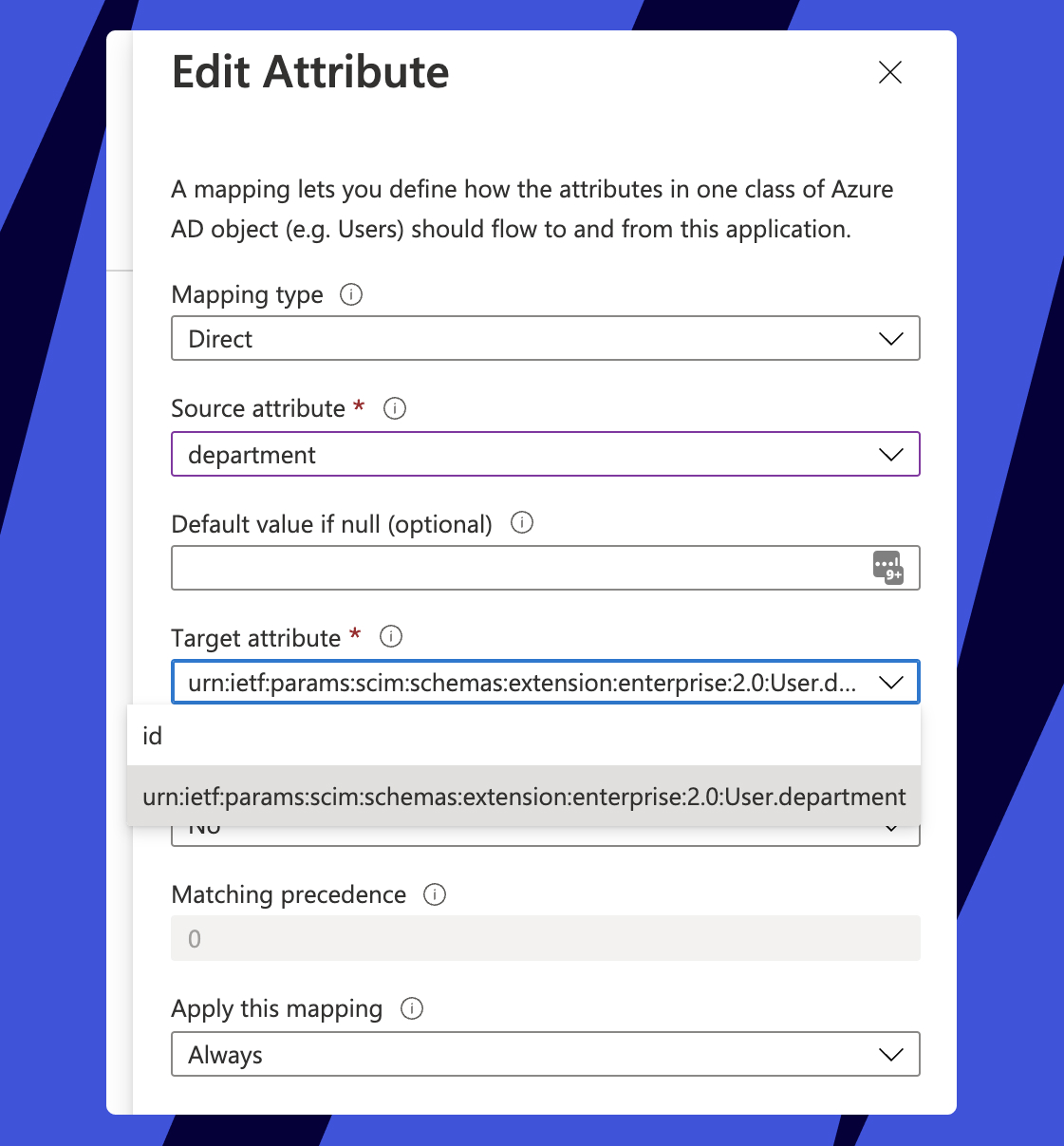Image resolution: width=1064 pixels, height=1146 pixels.
Task: Select the id option in target list
Action: [153, 736]
